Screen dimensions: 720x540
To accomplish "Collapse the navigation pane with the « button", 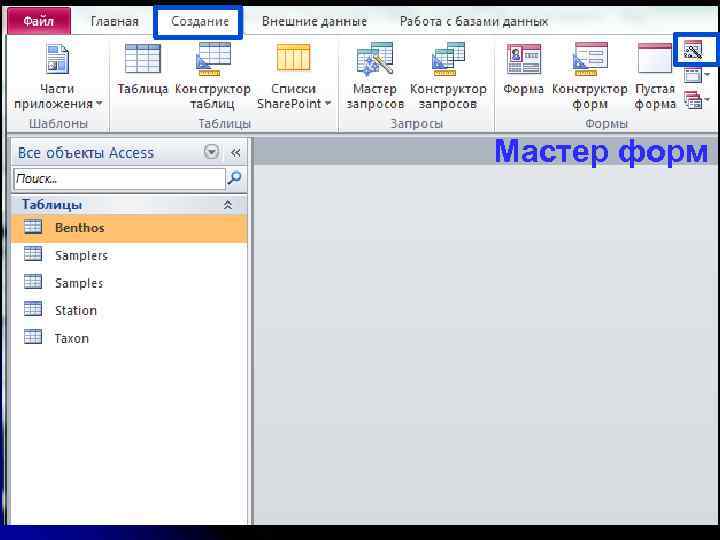I will (236, 152).
